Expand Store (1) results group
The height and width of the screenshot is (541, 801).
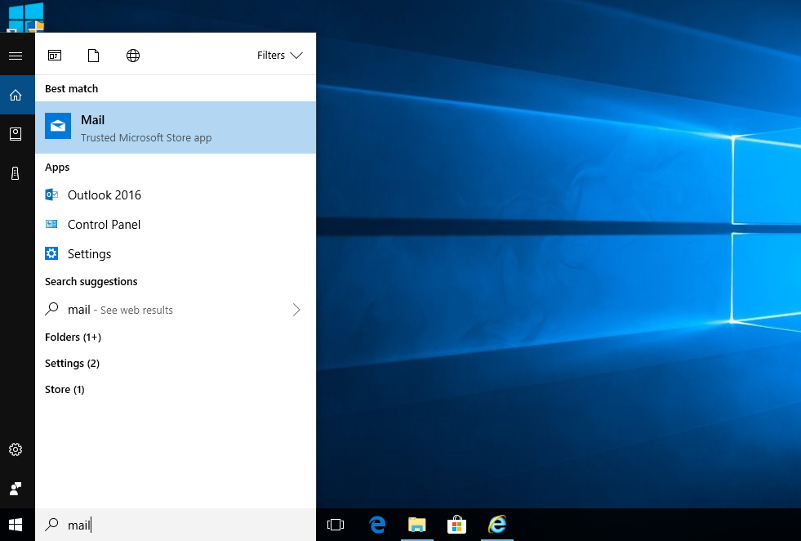64,389
